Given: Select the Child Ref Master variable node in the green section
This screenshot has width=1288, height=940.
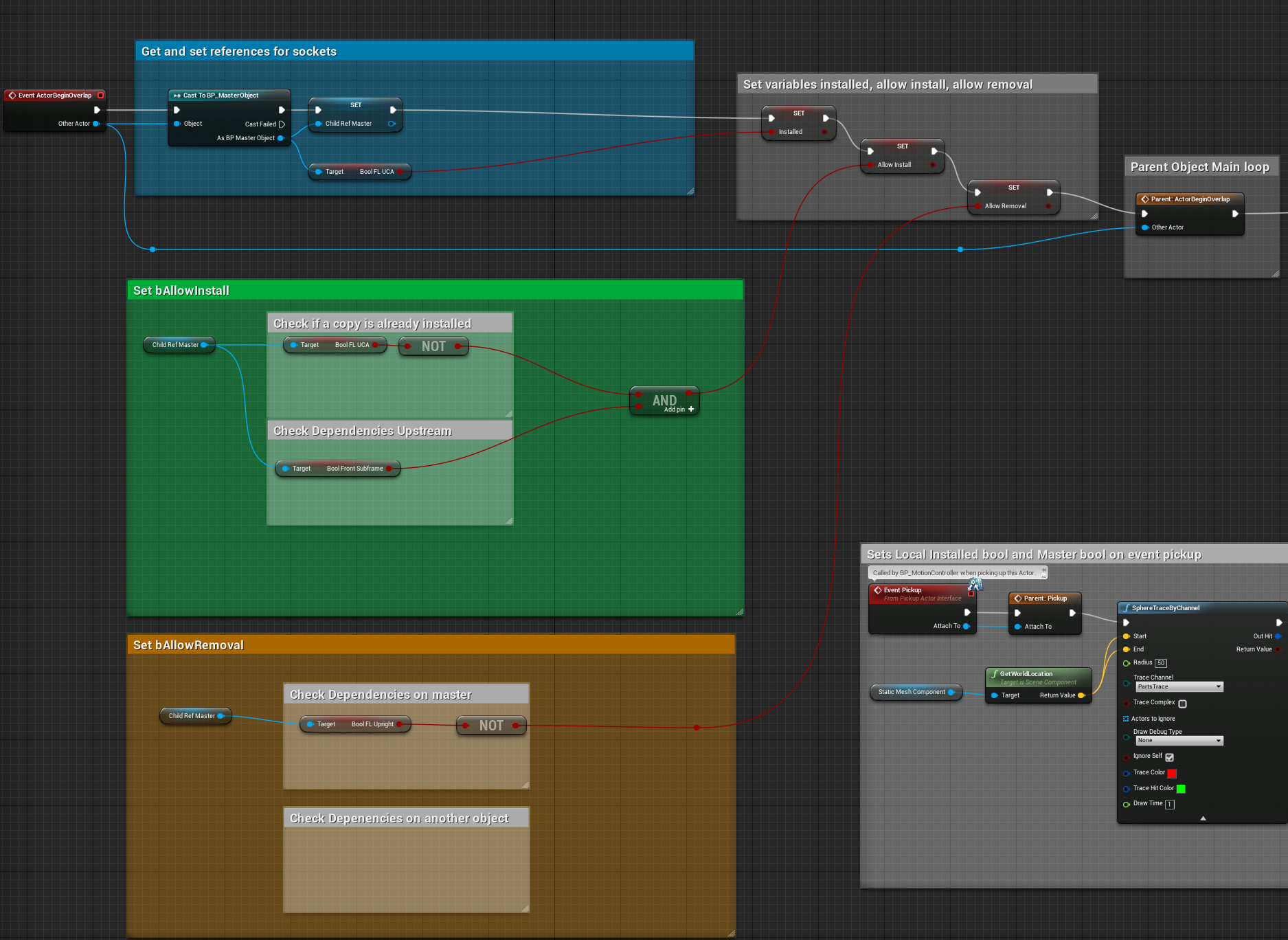Looking at the screenshot, I should coord(179,345).
